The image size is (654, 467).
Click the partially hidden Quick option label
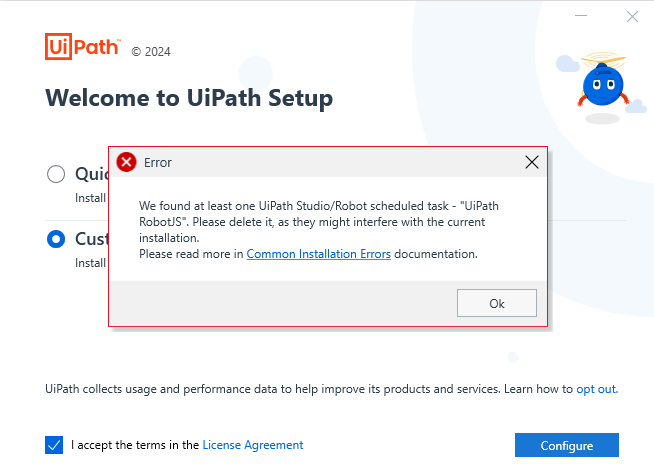point(92,174)
